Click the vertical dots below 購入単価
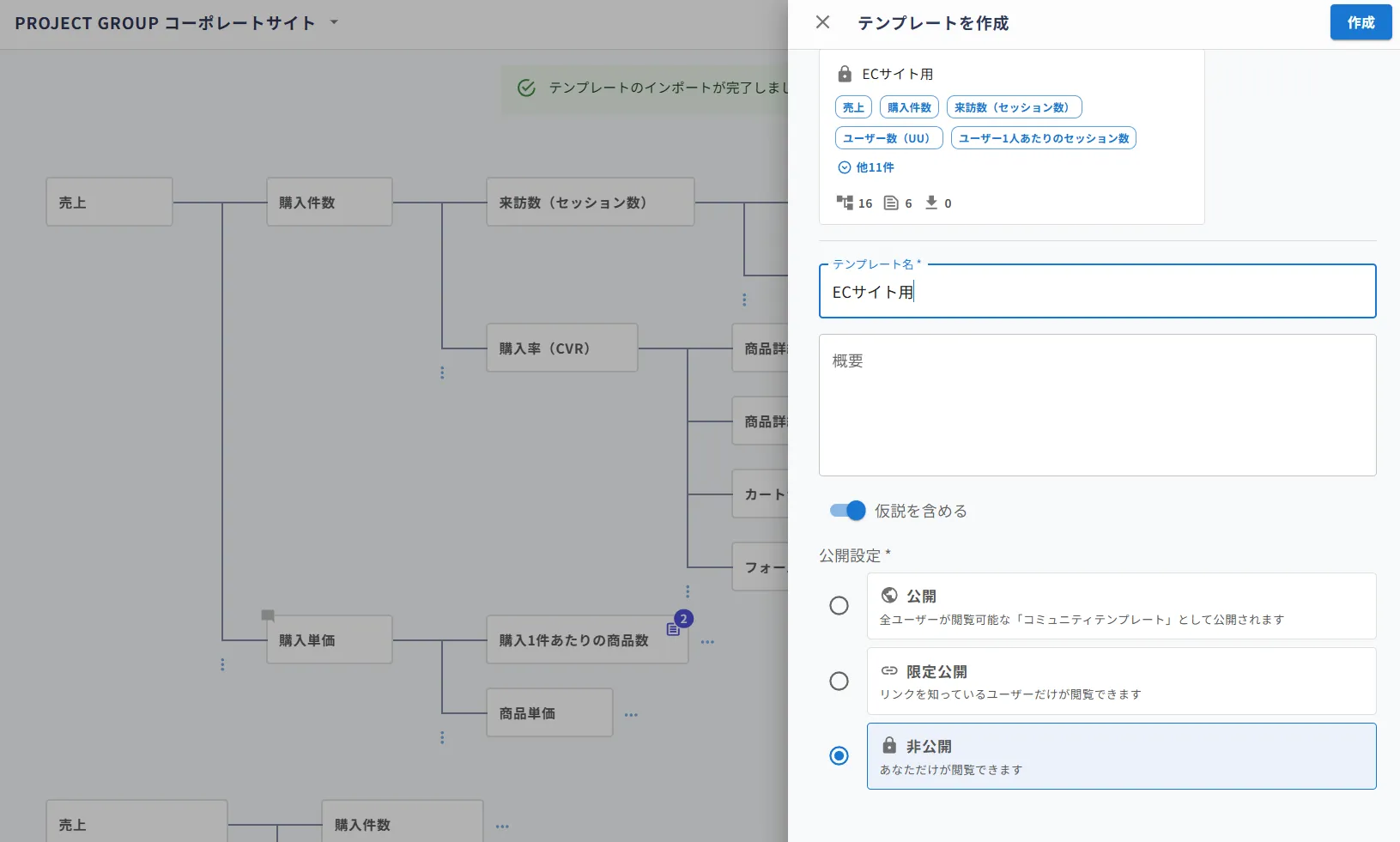 coord(222,664)
